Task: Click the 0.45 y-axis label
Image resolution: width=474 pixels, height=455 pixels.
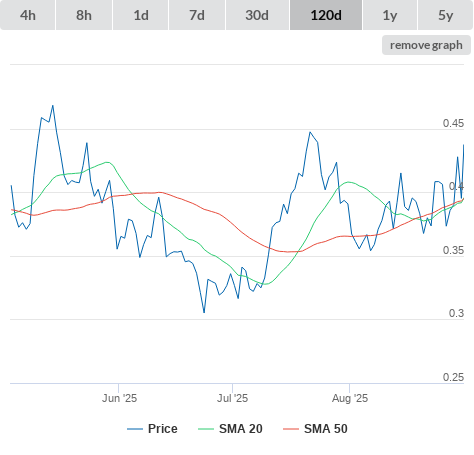Action: tap(453, 123)
